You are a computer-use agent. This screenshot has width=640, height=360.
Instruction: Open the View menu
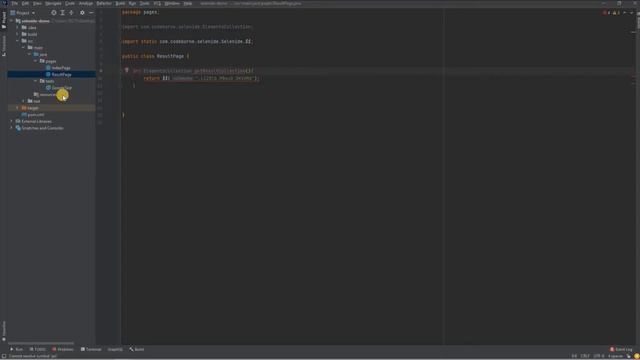(x=37, y=3)
